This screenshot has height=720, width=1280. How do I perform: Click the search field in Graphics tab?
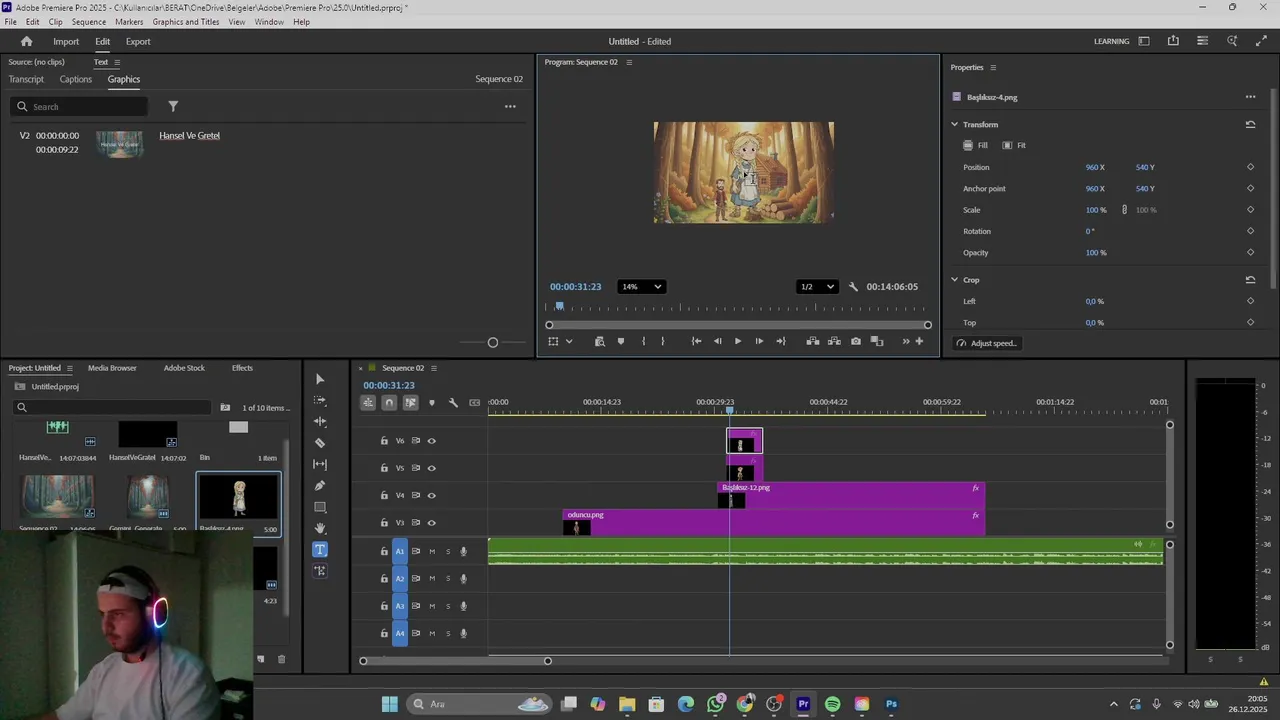80,106
